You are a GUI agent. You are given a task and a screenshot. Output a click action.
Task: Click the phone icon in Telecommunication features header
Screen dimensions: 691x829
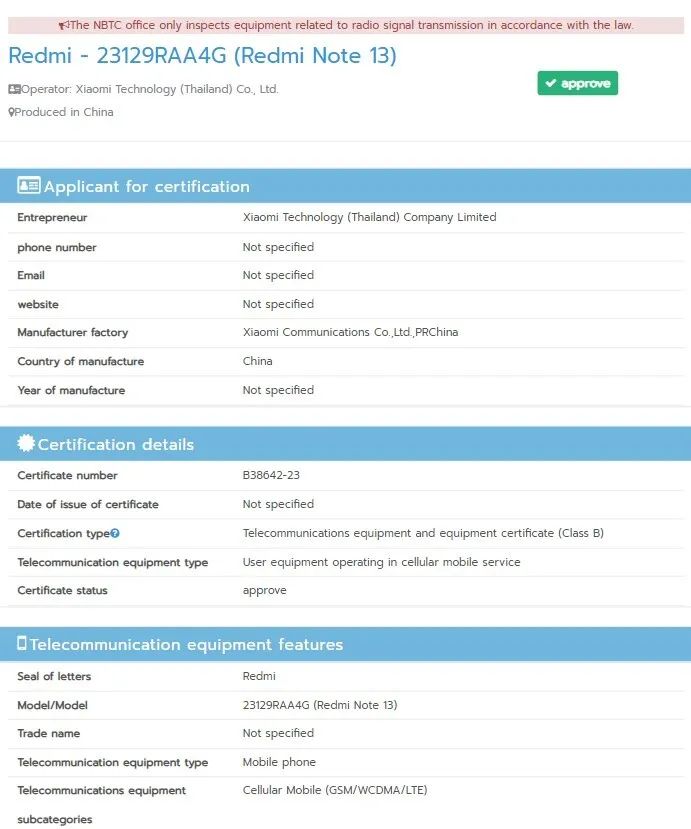tap(22, 643)
